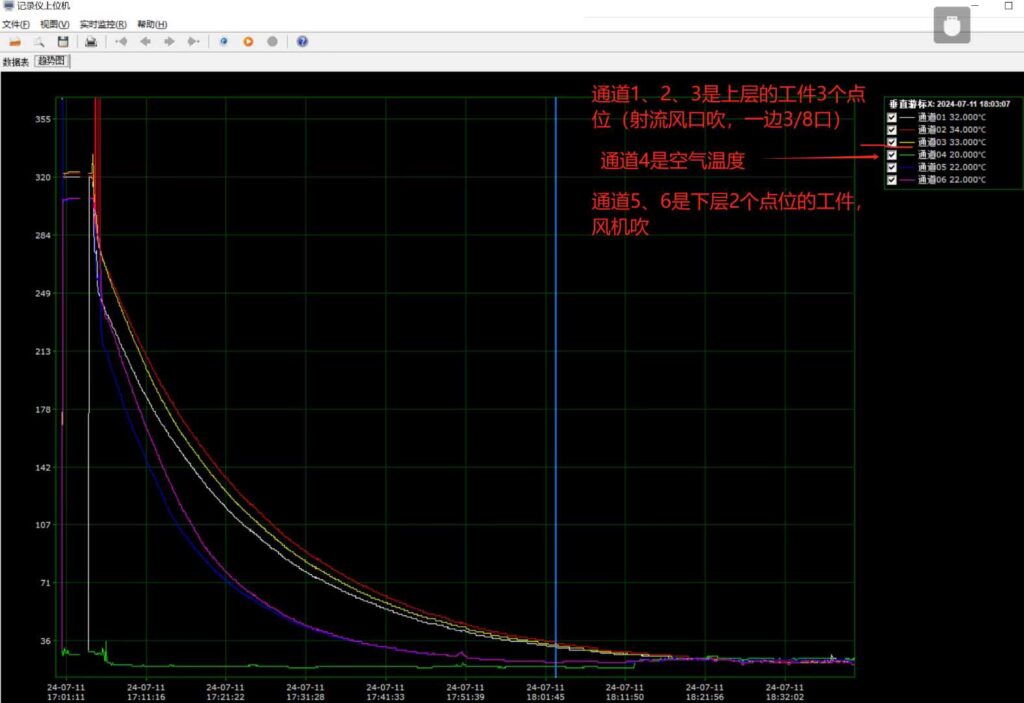This screenshot has width=1024, height=703.
Task: Click the magnifier search icon in toolbar
Action: pyautogui.click(x=39, y=42)
